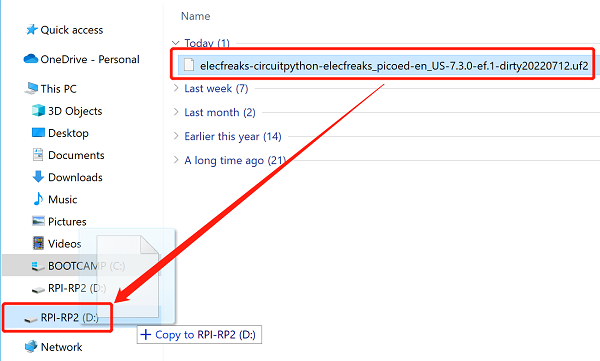Click the Quick access star icon
Viewport: 600px width, 361px height.
[x=31, y=29]
